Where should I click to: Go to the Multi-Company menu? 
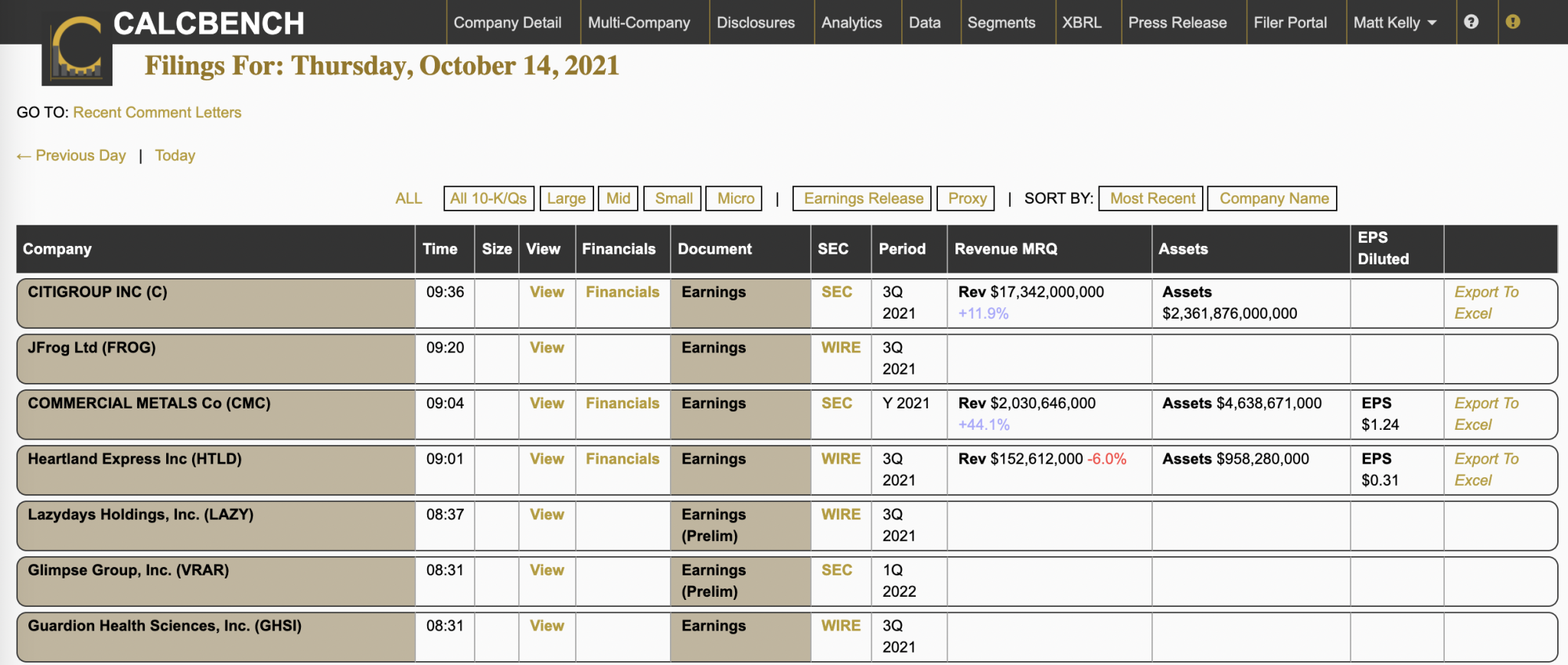click(639, 23)
